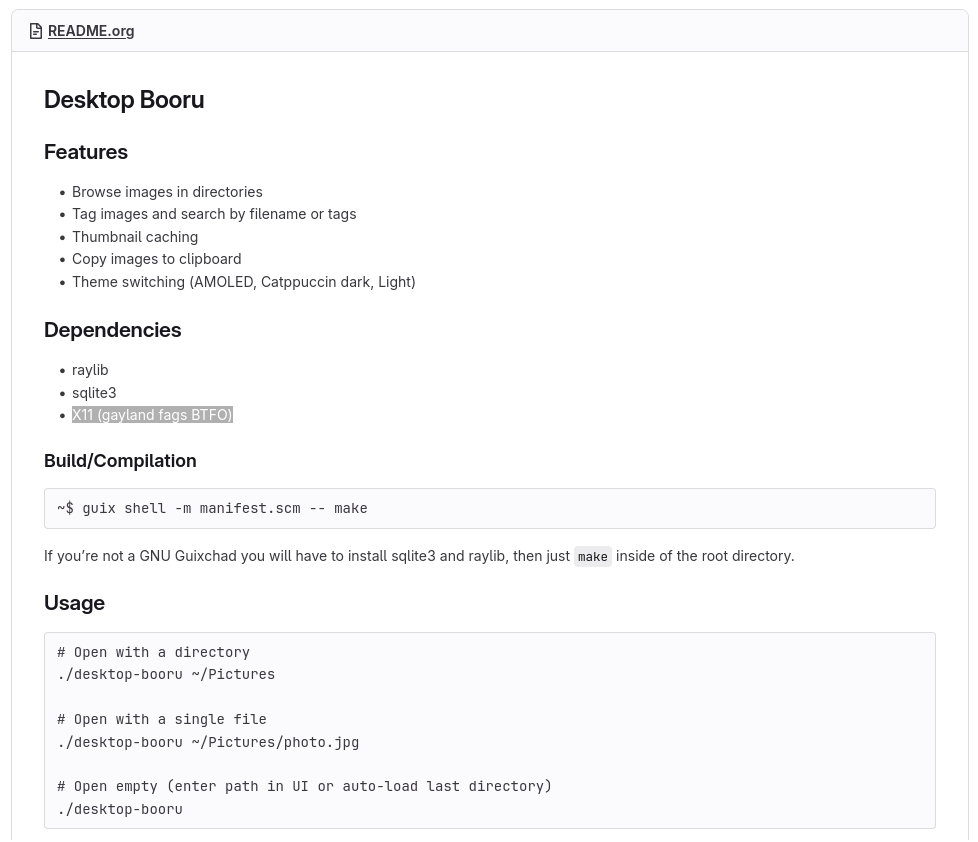Click the Desktop Booru heading
The width and height of the screenshot is (978, 842).
tap(124, 100)
